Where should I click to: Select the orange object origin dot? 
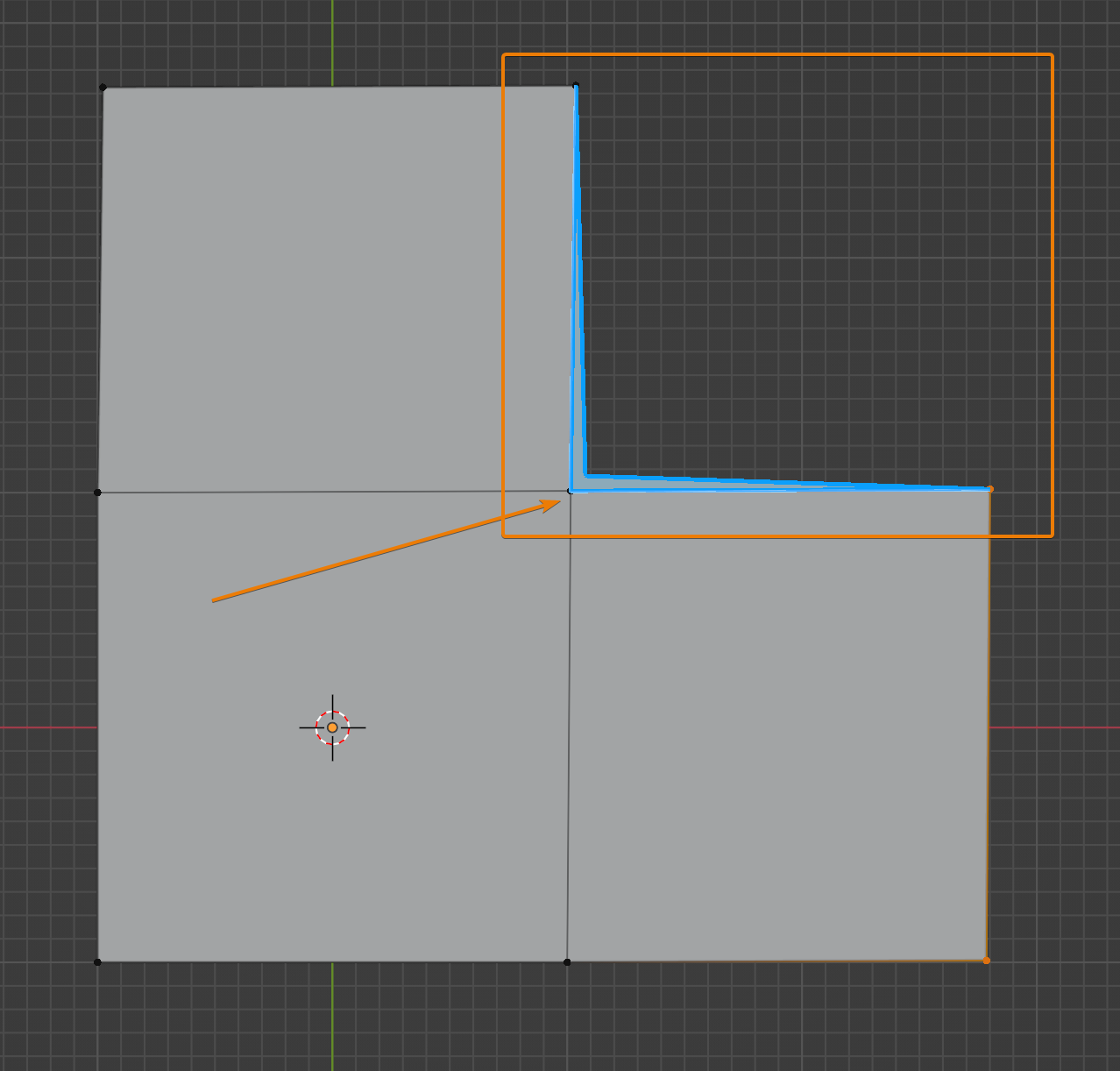point(334,727)
